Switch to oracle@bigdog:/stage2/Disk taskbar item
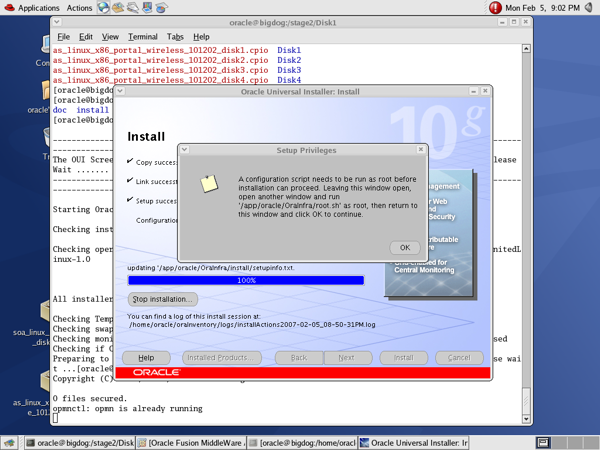The width and height of the screenshot is (600, 450). [x=79, y=443]
